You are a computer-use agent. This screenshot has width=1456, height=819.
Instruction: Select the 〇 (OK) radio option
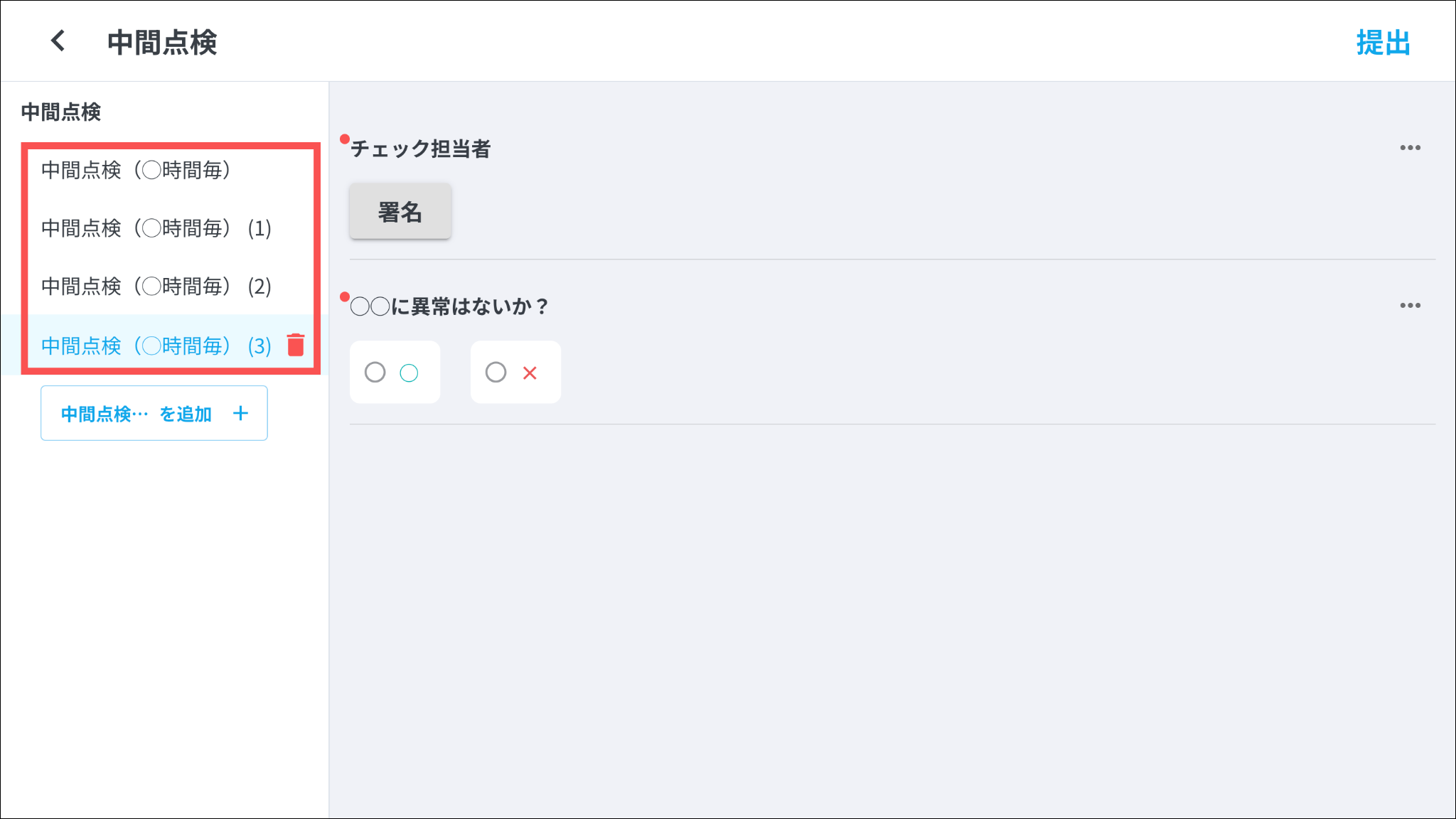point(375,372)
